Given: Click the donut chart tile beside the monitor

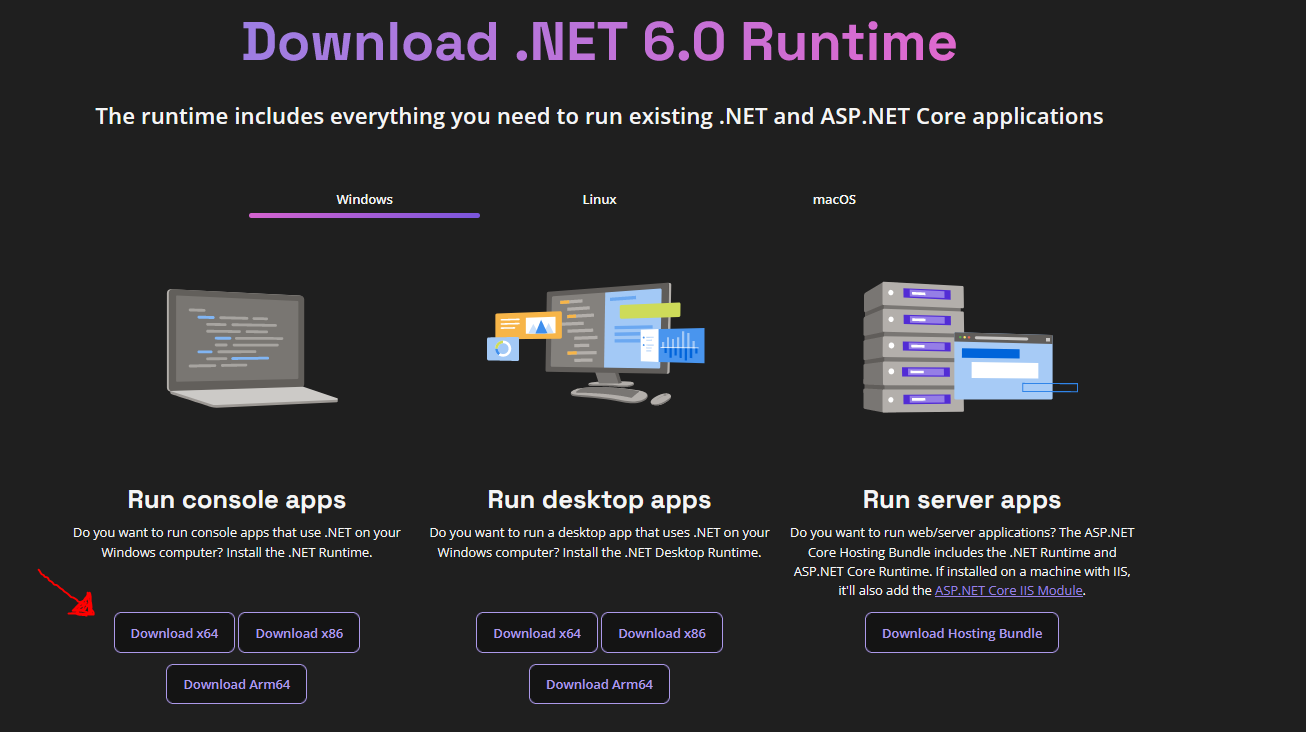Looking at the screenshot, I should point(503,349).
